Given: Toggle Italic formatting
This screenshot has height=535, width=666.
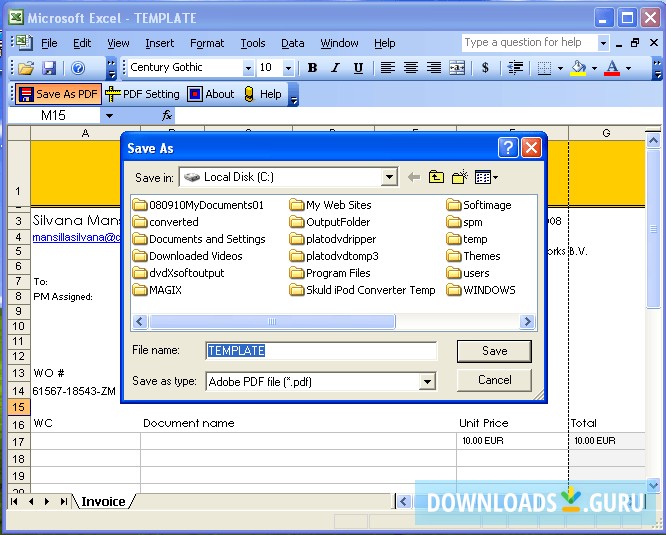Looking at the screenshot, I should [x=335, y=68].
